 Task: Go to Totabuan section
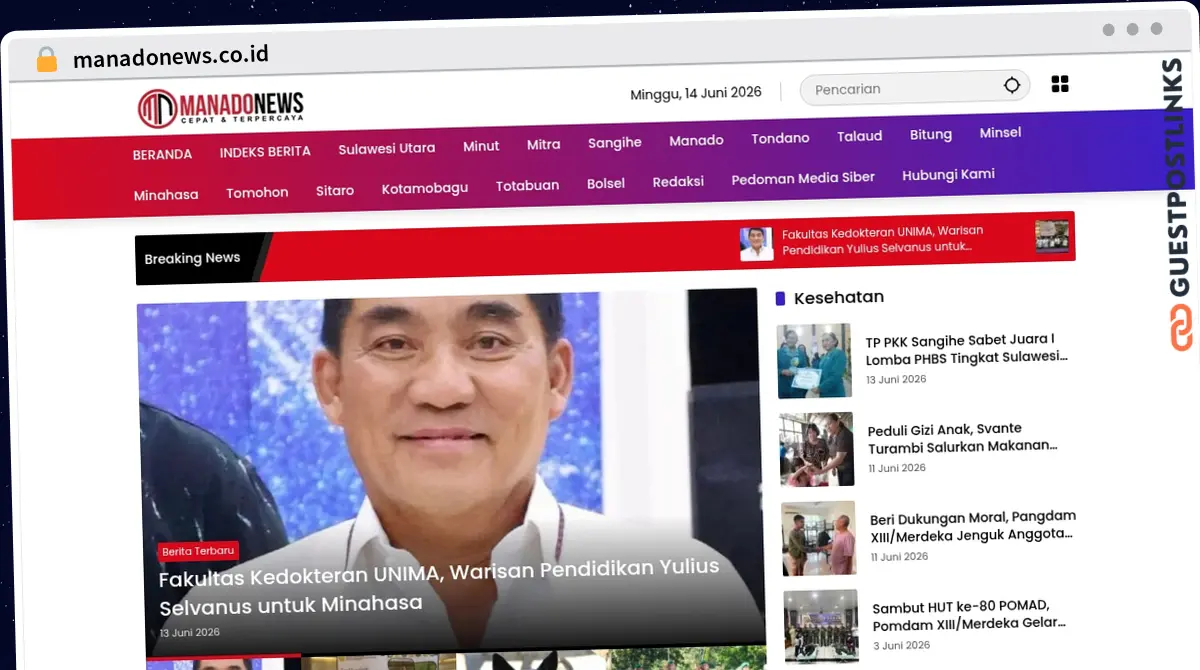[527, 185]
